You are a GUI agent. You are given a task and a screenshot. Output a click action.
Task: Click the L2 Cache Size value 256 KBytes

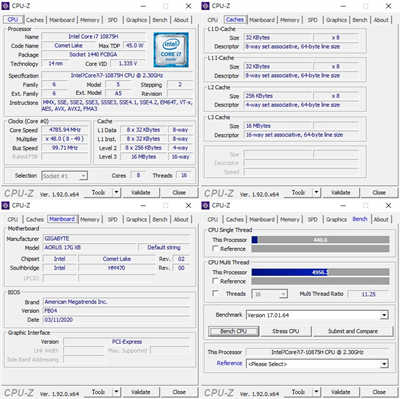point(279,96)
